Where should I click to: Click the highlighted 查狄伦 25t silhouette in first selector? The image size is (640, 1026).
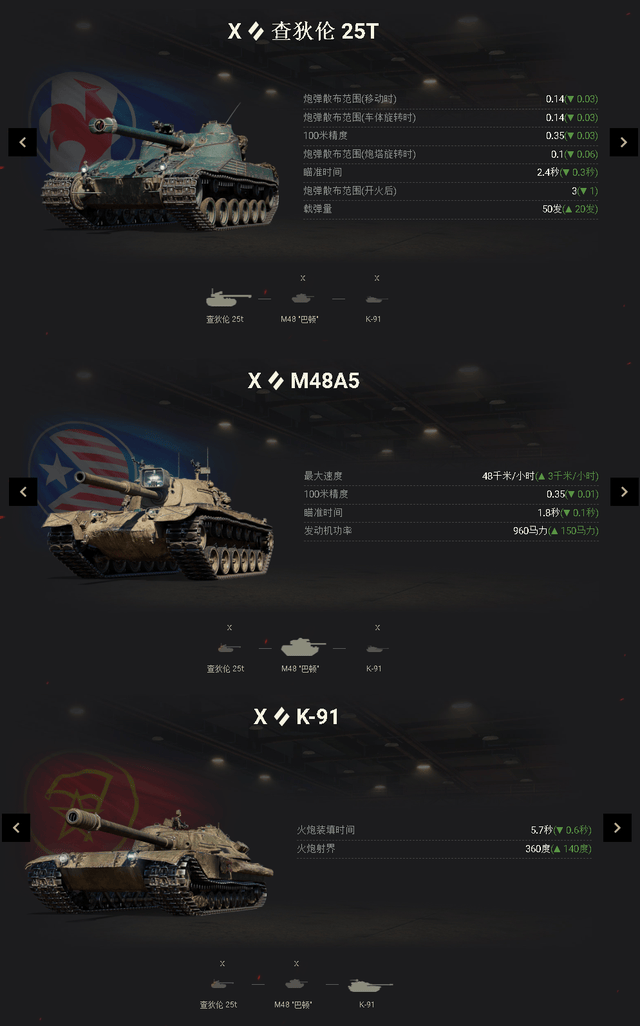228,298
